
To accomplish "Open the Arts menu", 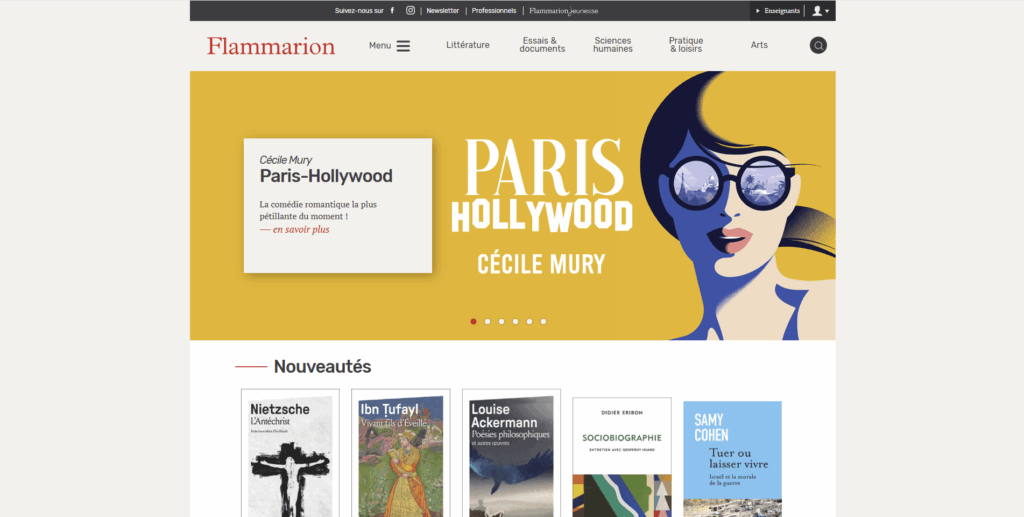I will click(x=759, y=45).
